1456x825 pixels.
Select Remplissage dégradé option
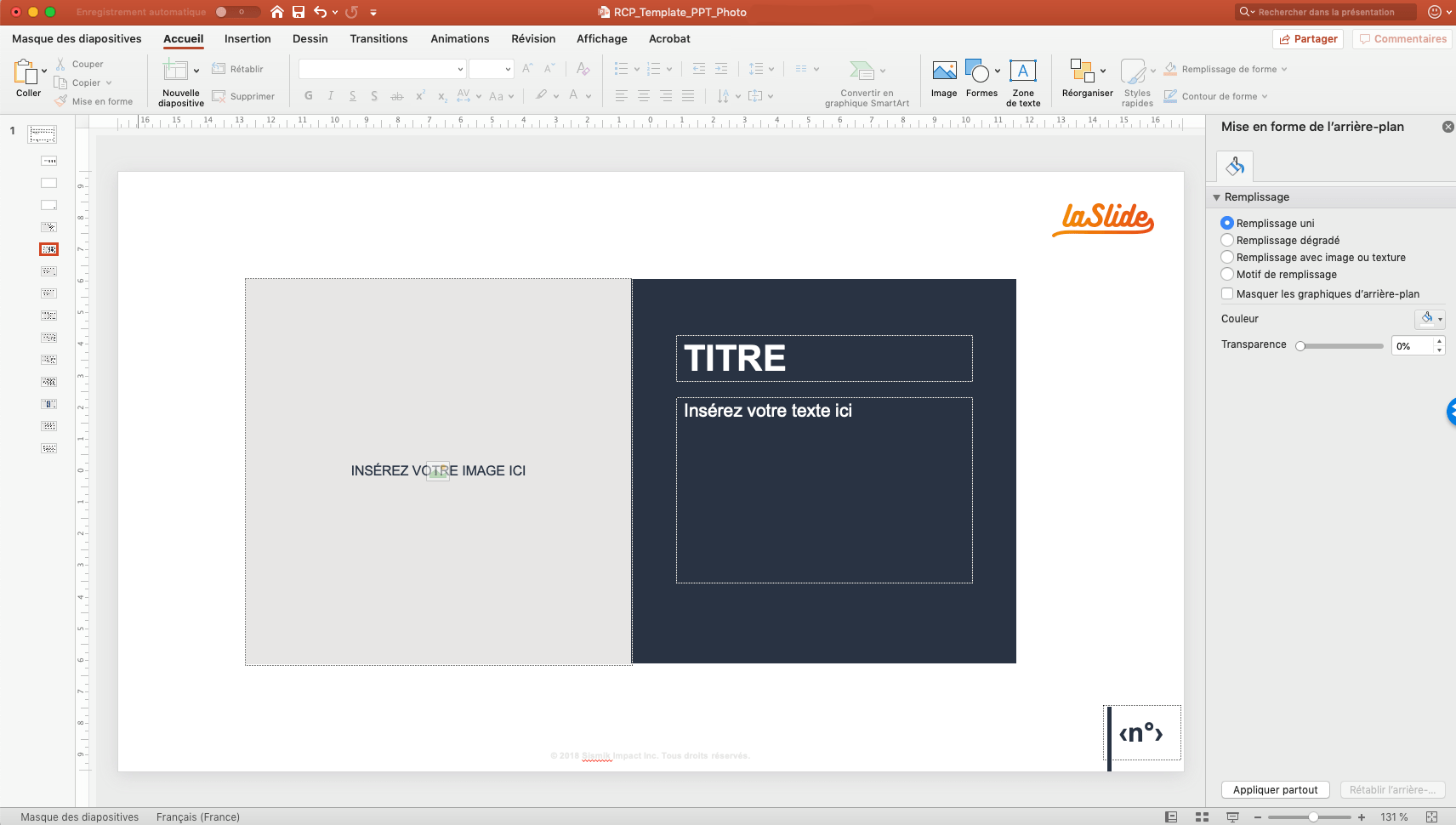pos(1227,240)
